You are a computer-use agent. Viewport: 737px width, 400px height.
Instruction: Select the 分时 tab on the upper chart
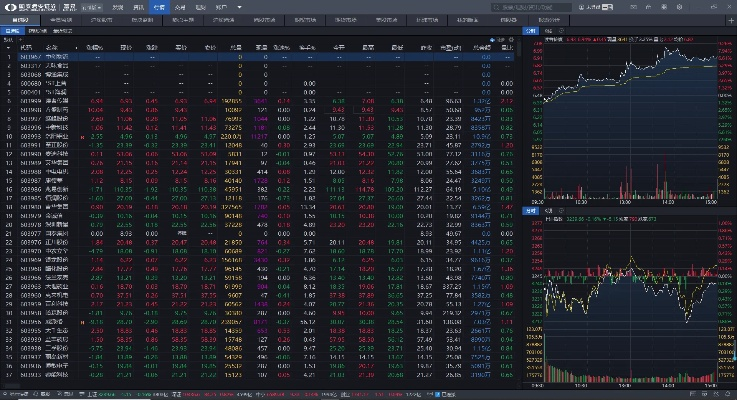pos(531,31)
